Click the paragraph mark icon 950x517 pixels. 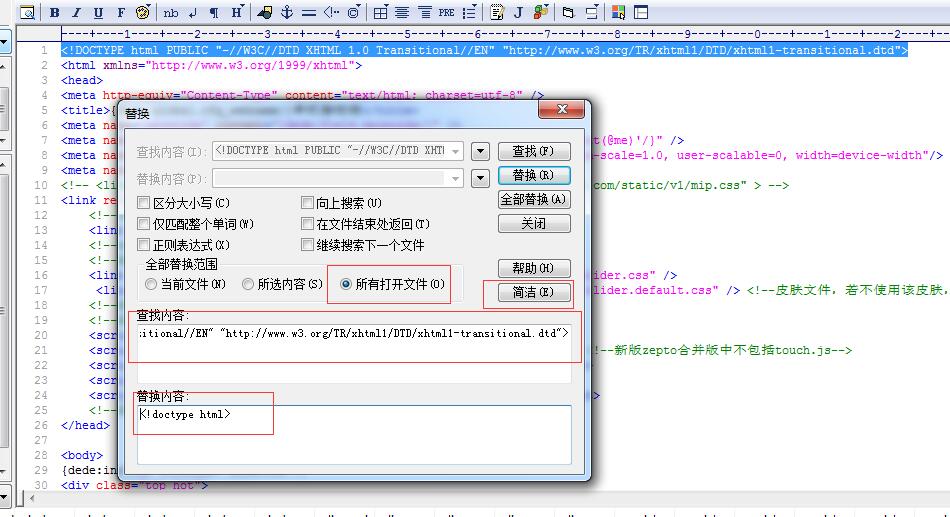213,13
